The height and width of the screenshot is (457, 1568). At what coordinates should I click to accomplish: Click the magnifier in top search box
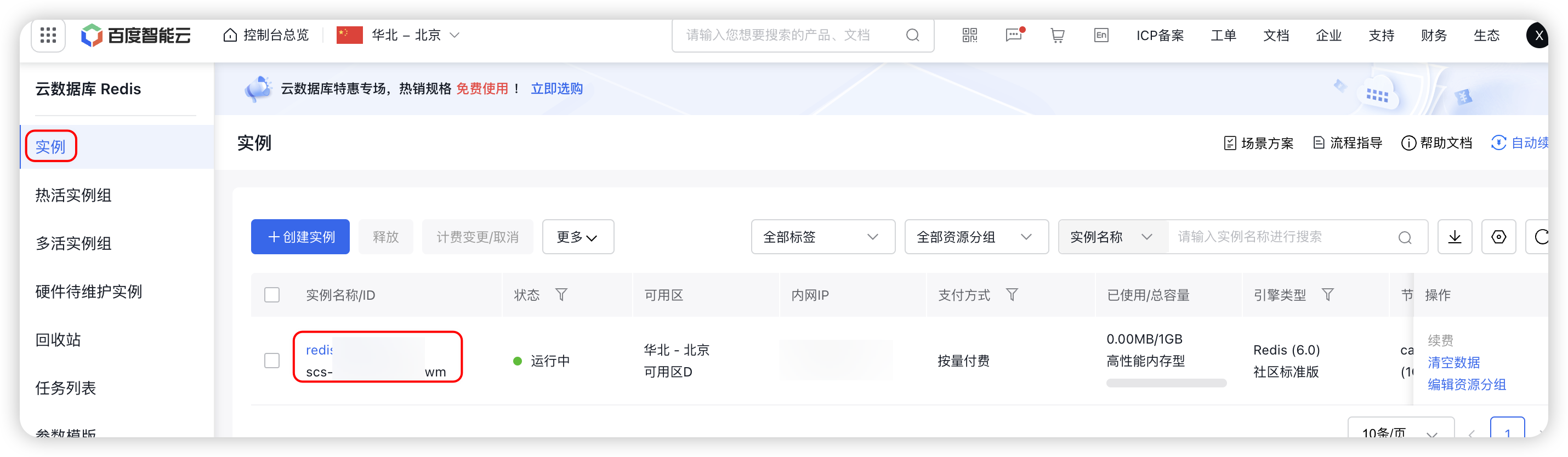click(912, 35)
